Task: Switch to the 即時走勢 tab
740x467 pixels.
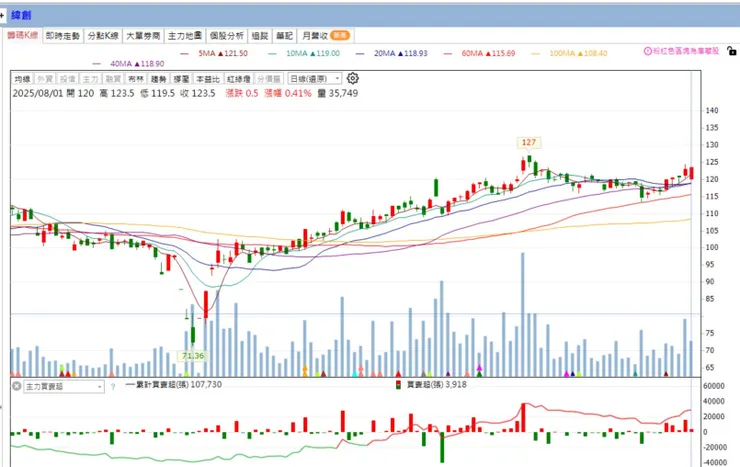Action: click(63, 36)
